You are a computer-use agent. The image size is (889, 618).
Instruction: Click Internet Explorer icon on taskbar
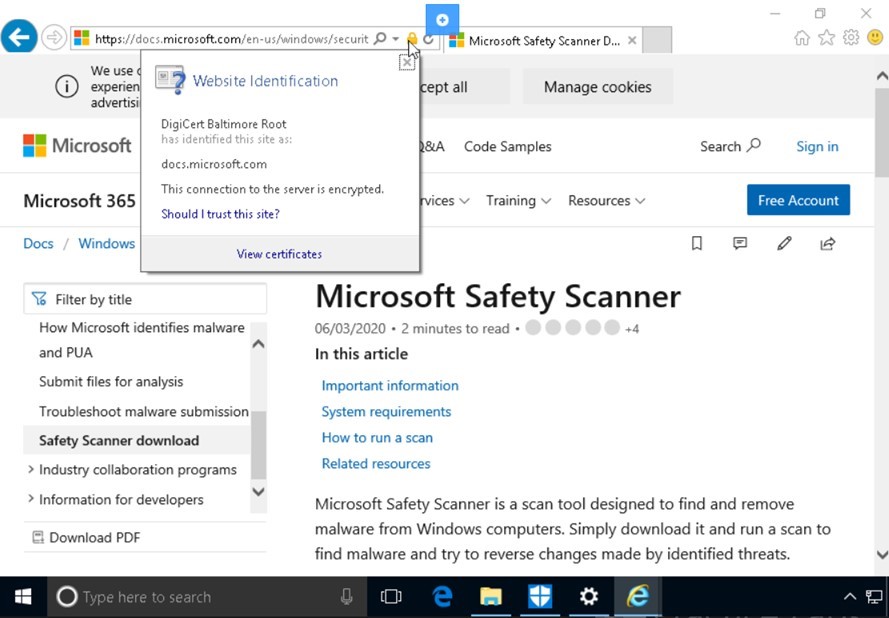click(x=638, y=596)
